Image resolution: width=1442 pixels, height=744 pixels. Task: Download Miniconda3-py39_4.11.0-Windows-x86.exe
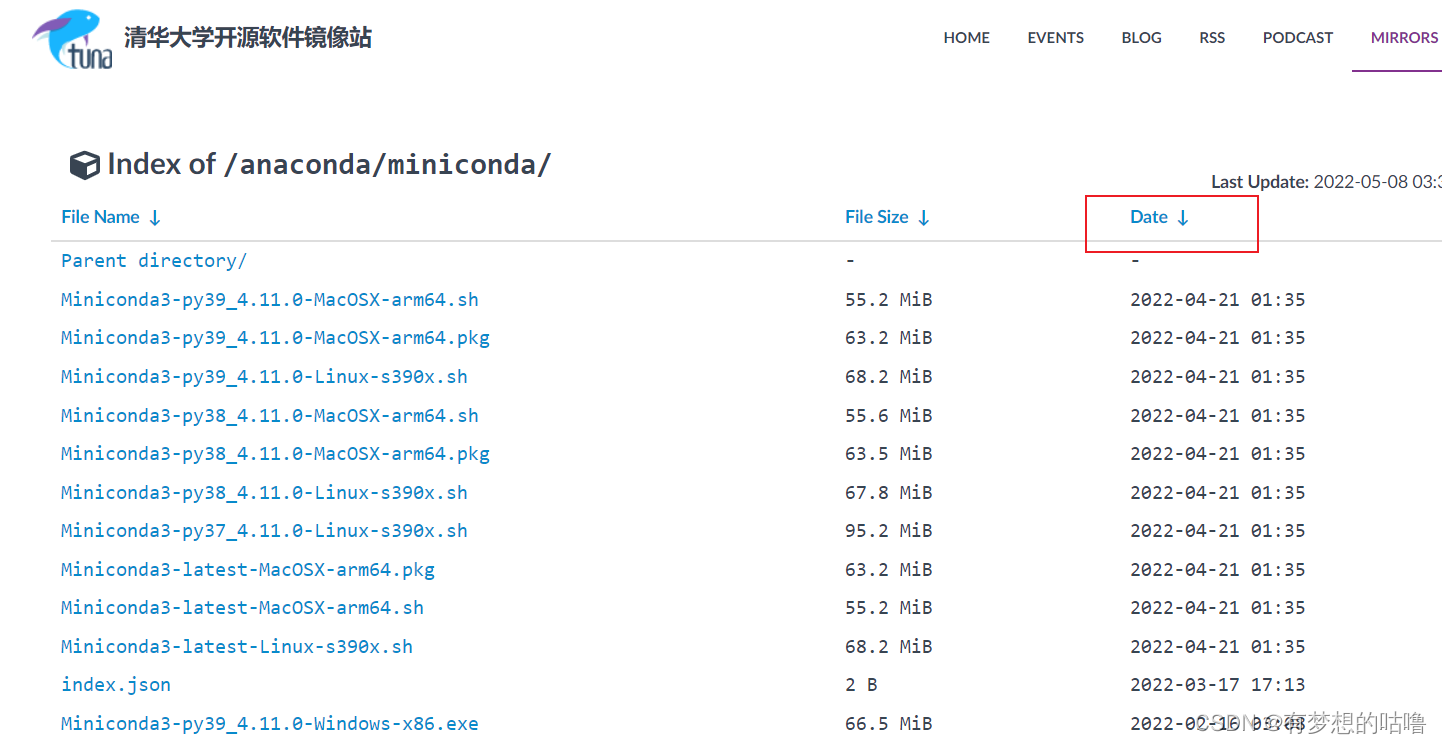pos(270,723)
